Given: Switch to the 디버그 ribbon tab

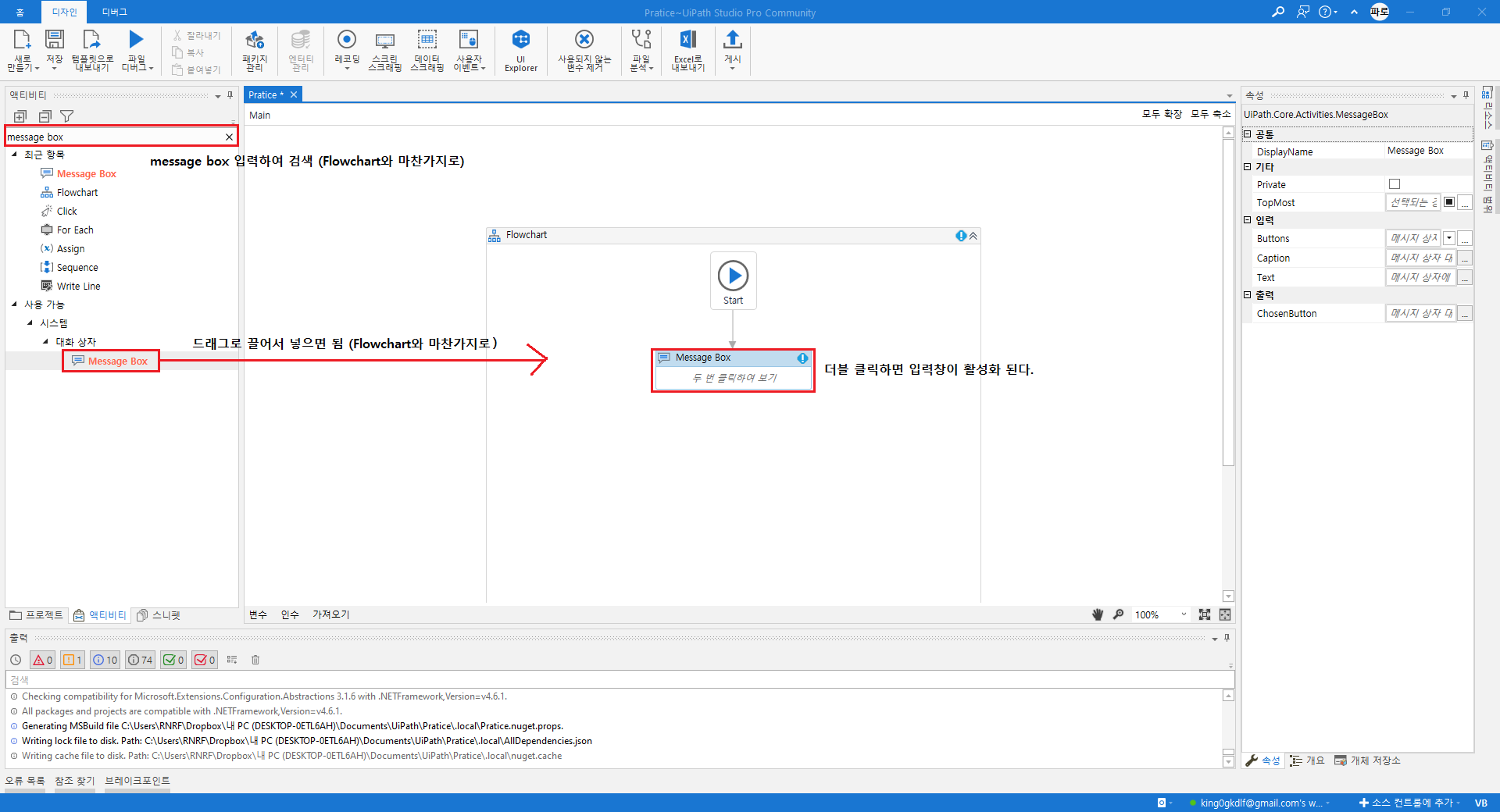Looking at the screenshot, I should pos(114,12).
